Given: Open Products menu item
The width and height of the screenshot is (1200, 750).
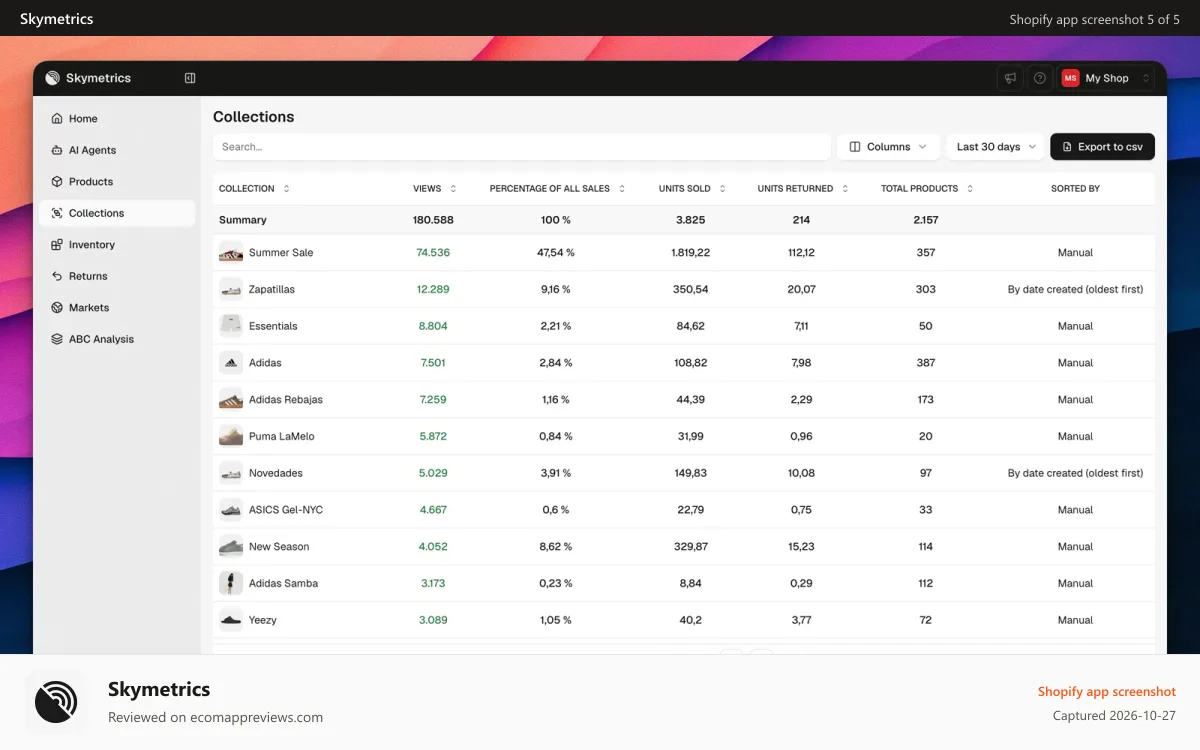Looking at the screenshot, I should coord(117,182).
